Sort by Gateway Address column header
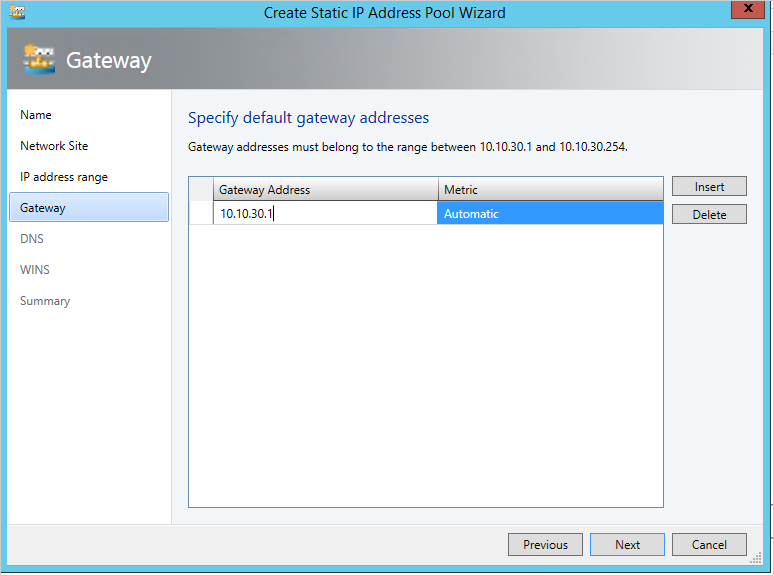The image size is (774, 576). tap(326, 190)
